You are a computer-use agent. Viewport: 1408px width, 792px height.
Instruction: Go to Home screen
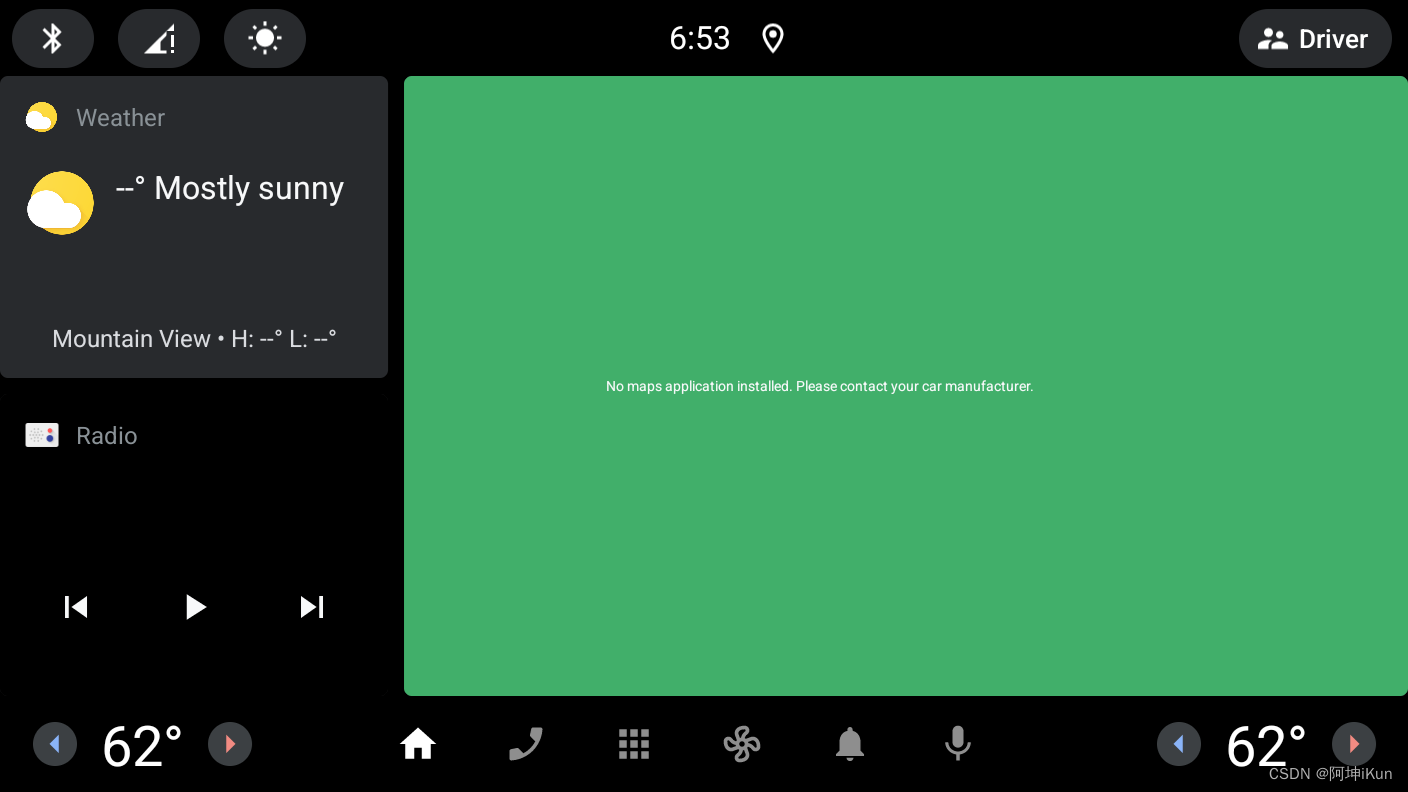(x=418, y=744)
